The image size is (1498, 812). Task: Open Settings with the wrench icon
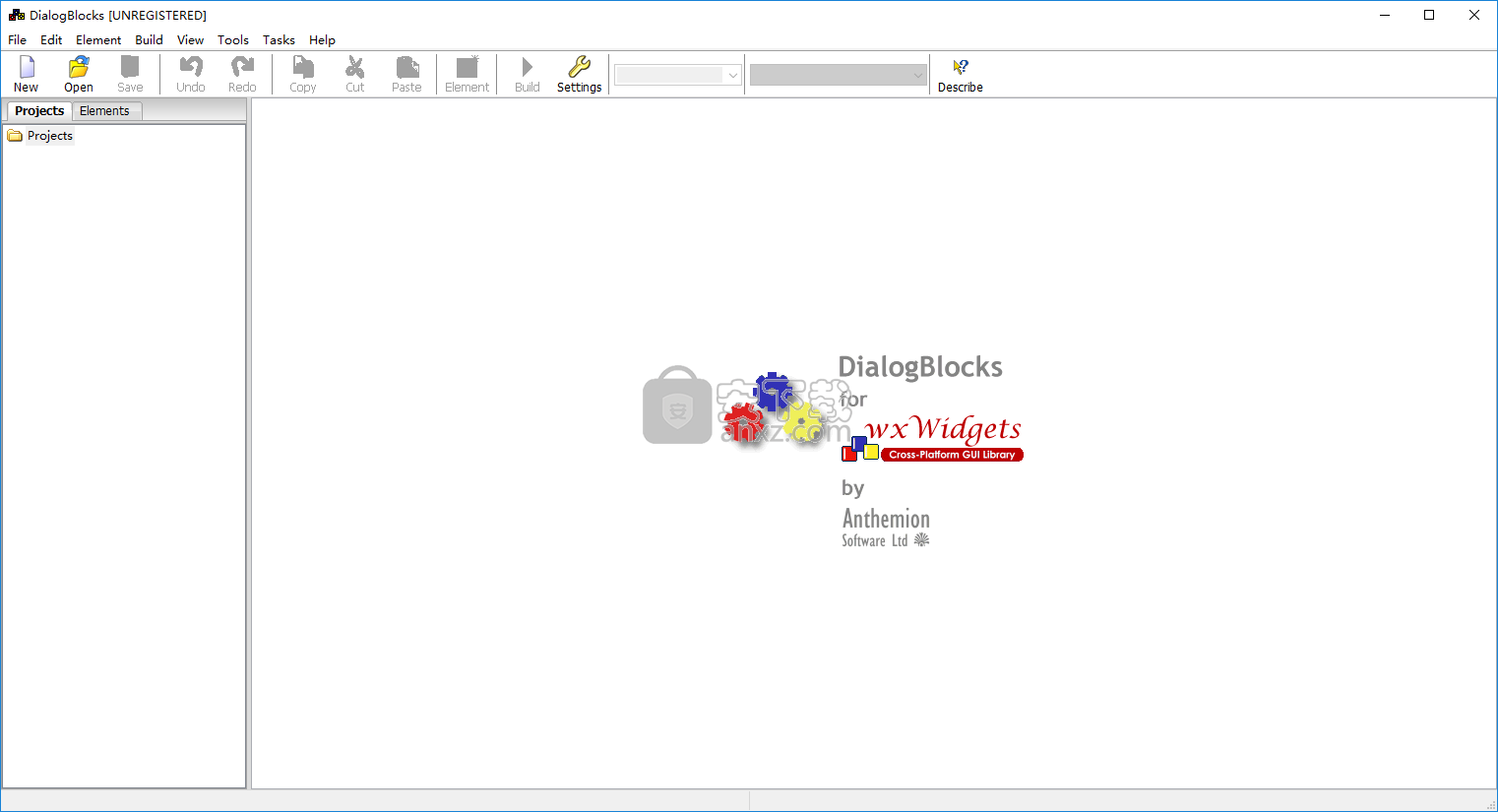pyautogui.click(x=580, y=67)
